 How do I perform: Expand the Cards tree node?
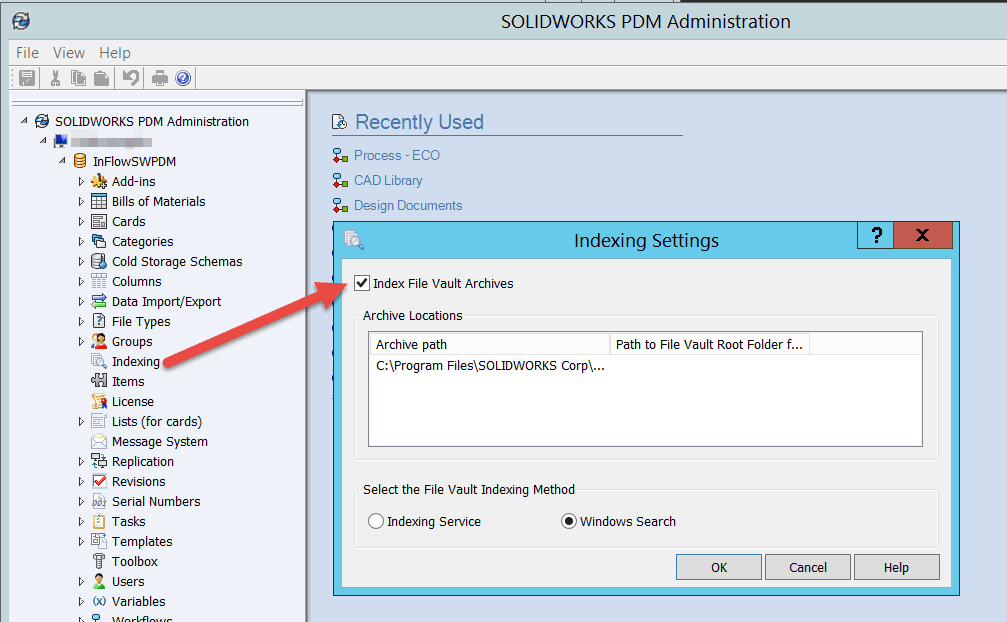(x=81, y=221)
